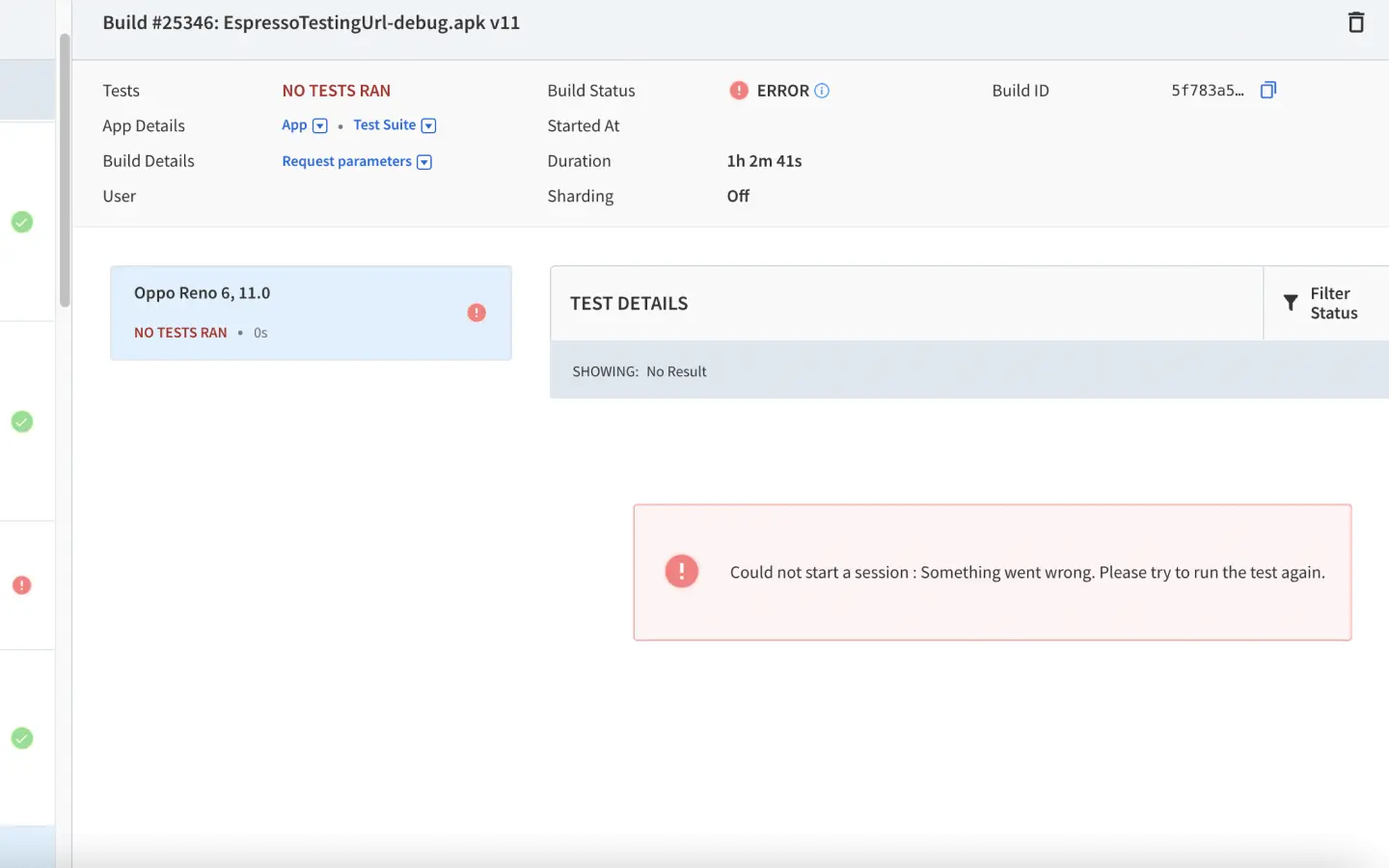Select the Oppo Reno 6, 11.0 device card
The width and height of the screenshot is (1389, 868).
coord(289,312)
